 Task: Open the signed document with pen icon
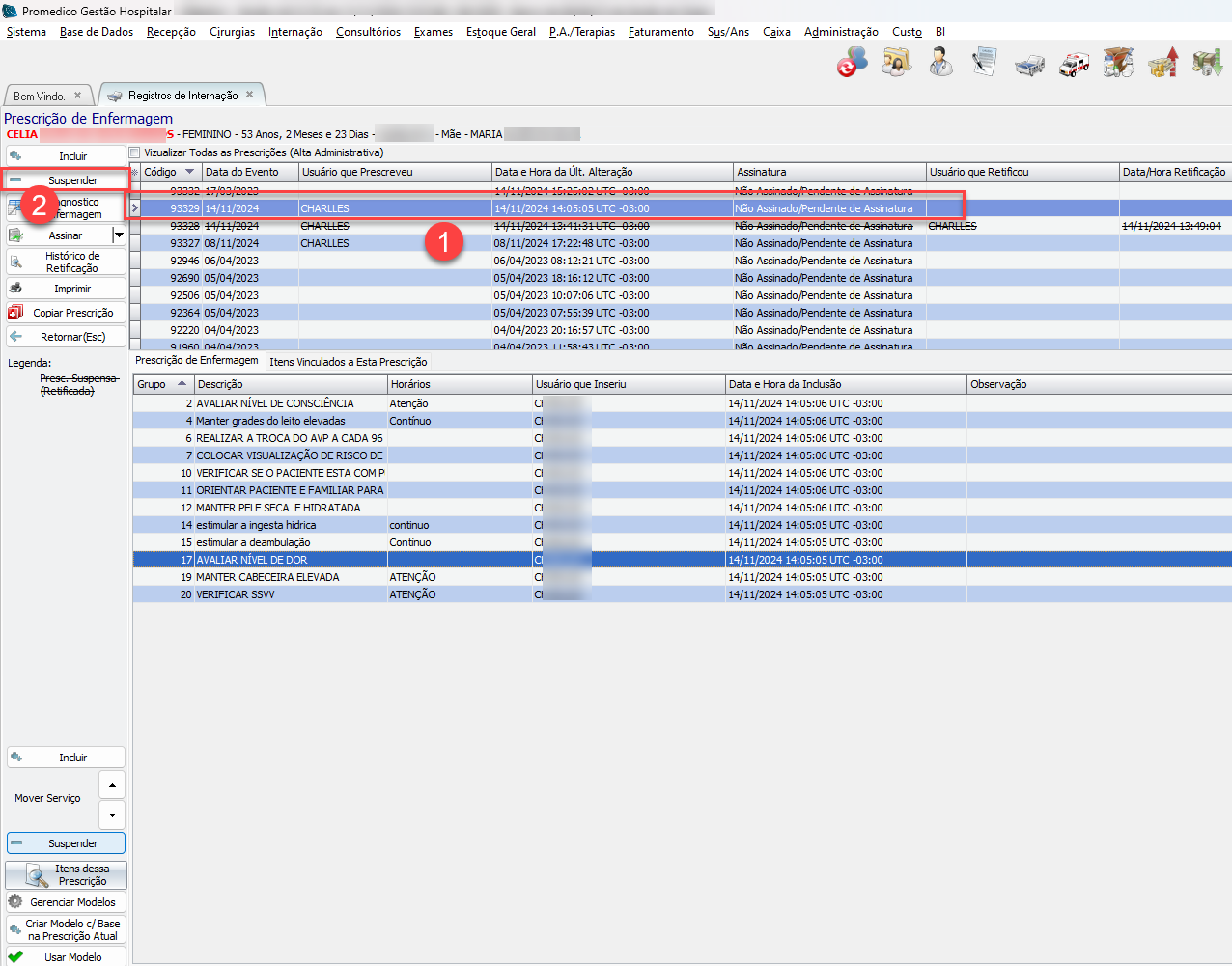(x=984, y=63)
